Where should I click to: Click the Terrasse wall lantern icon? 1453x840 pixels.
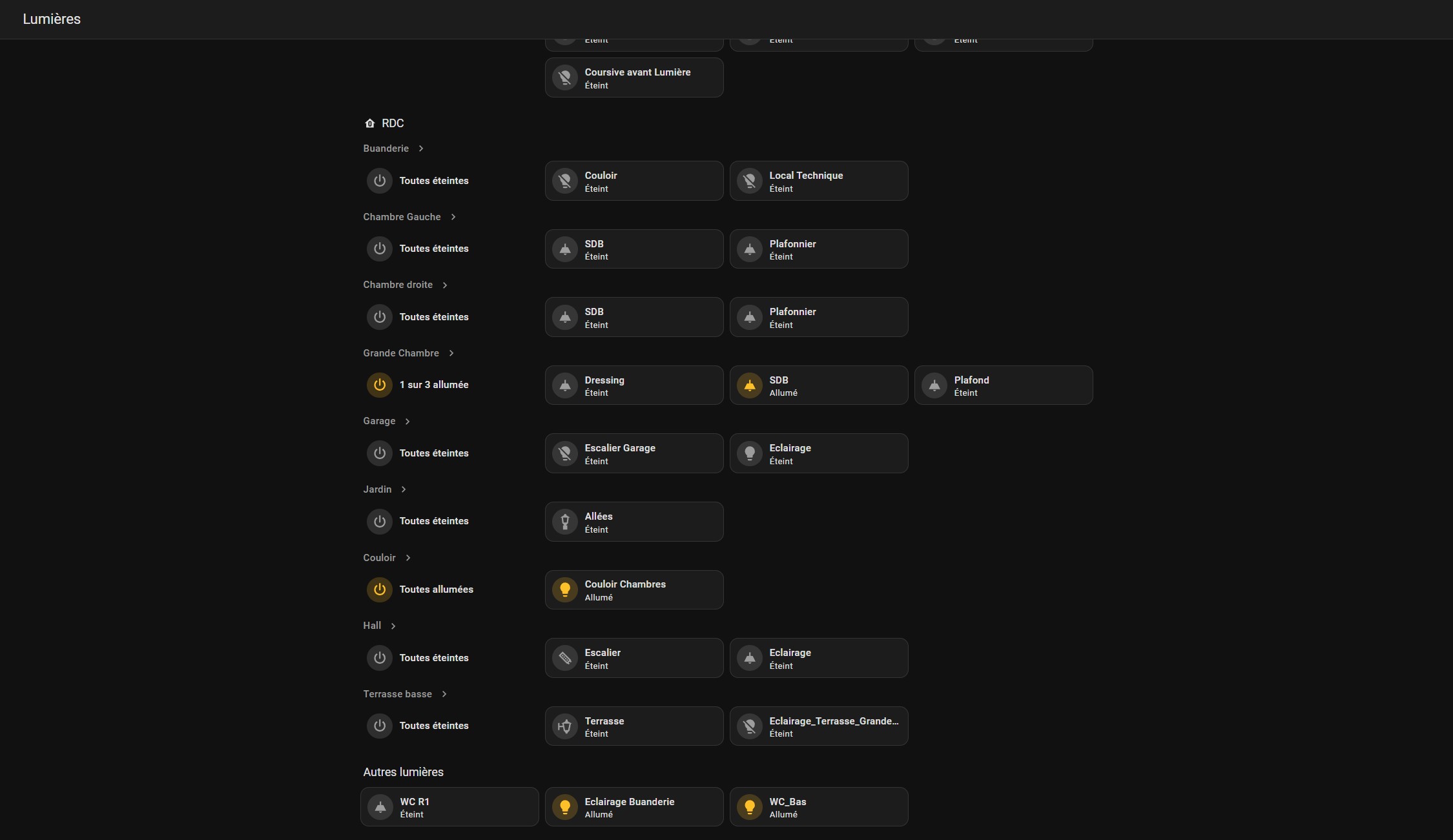(565, 726)
